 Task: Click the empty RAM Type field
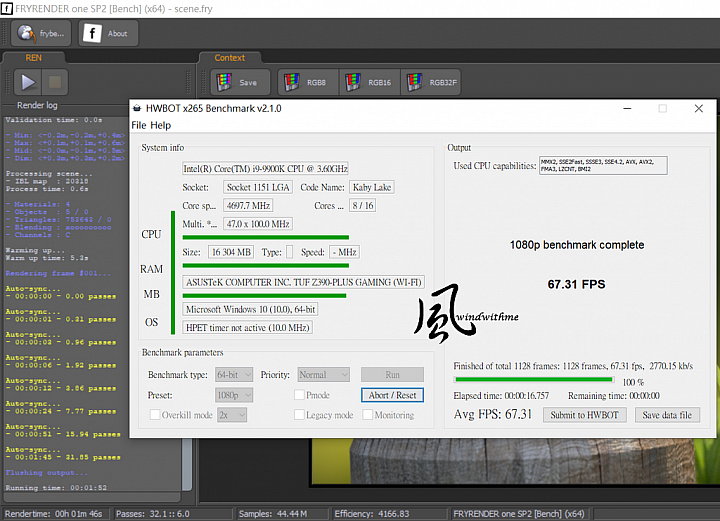click(290, 252)
